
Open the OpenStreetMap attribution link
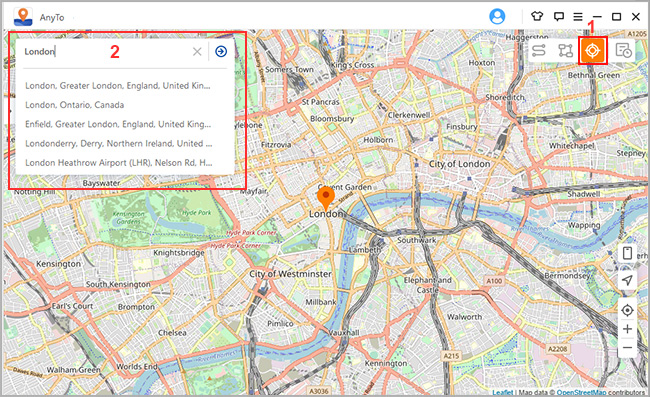581,392
